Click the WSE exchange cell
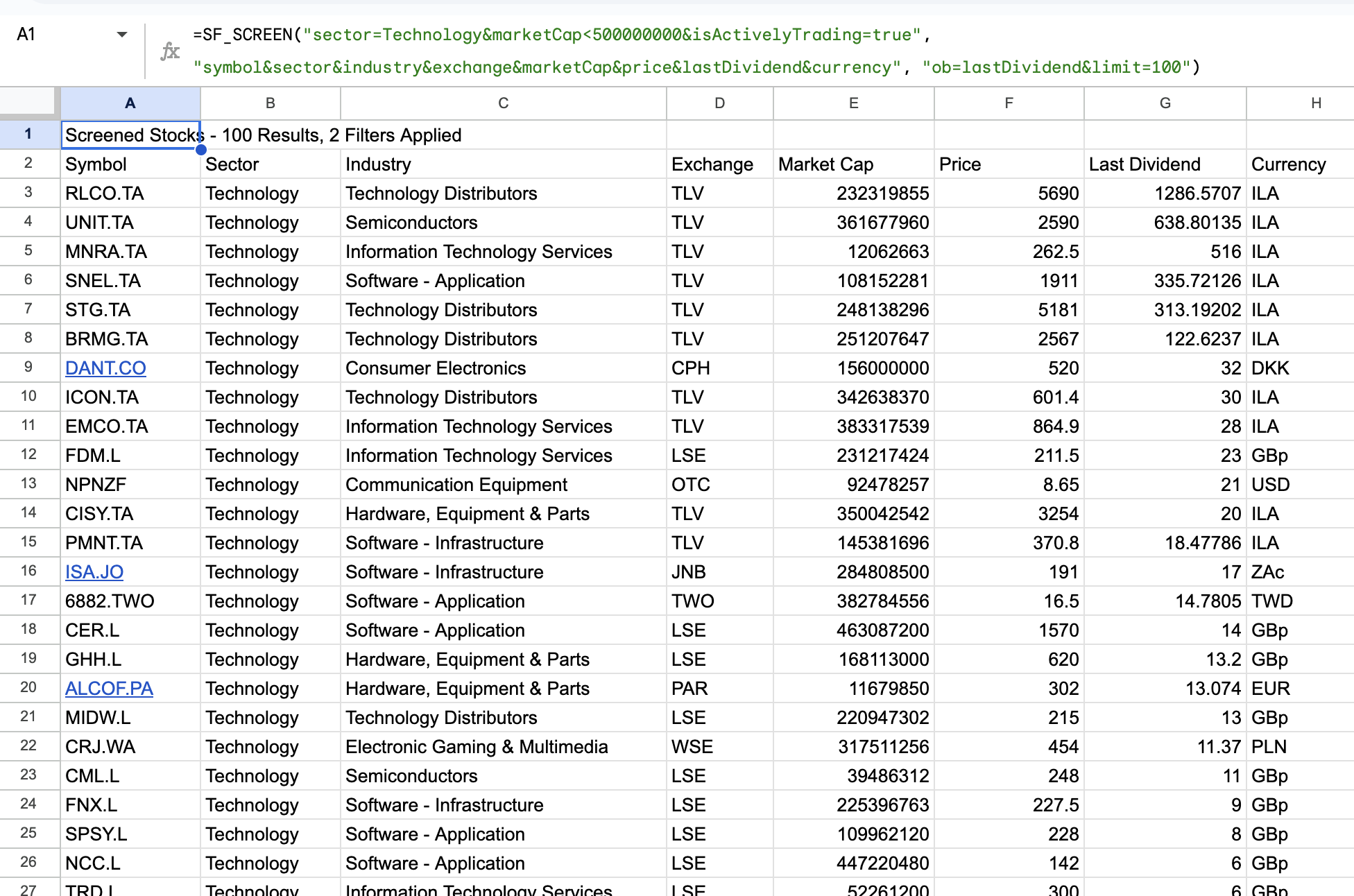Screen dimensions: 1354x896 pos(720,747)
